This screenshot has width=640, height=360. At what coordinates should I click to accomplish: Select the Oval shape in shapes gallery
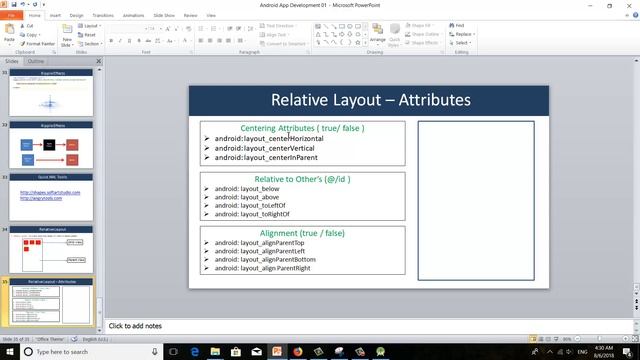[350, 27]
